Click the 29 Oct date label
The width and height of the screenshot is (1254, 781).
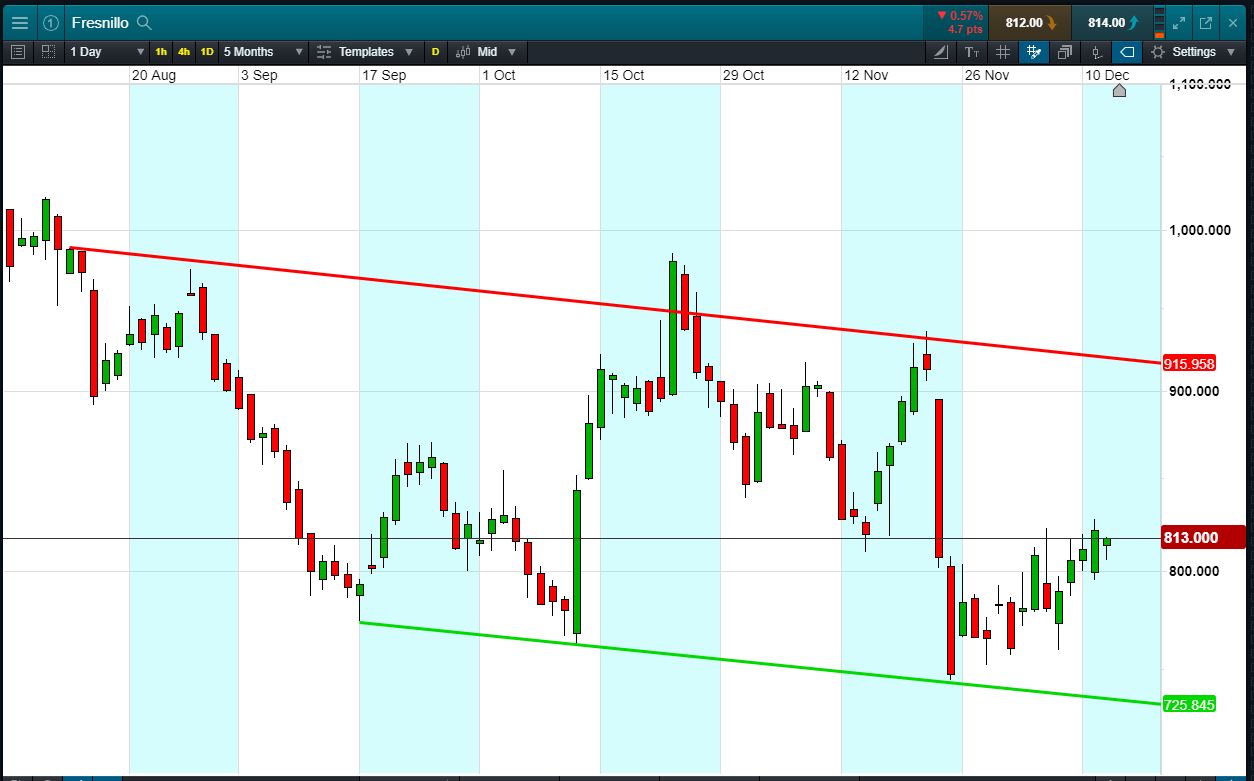743,75
